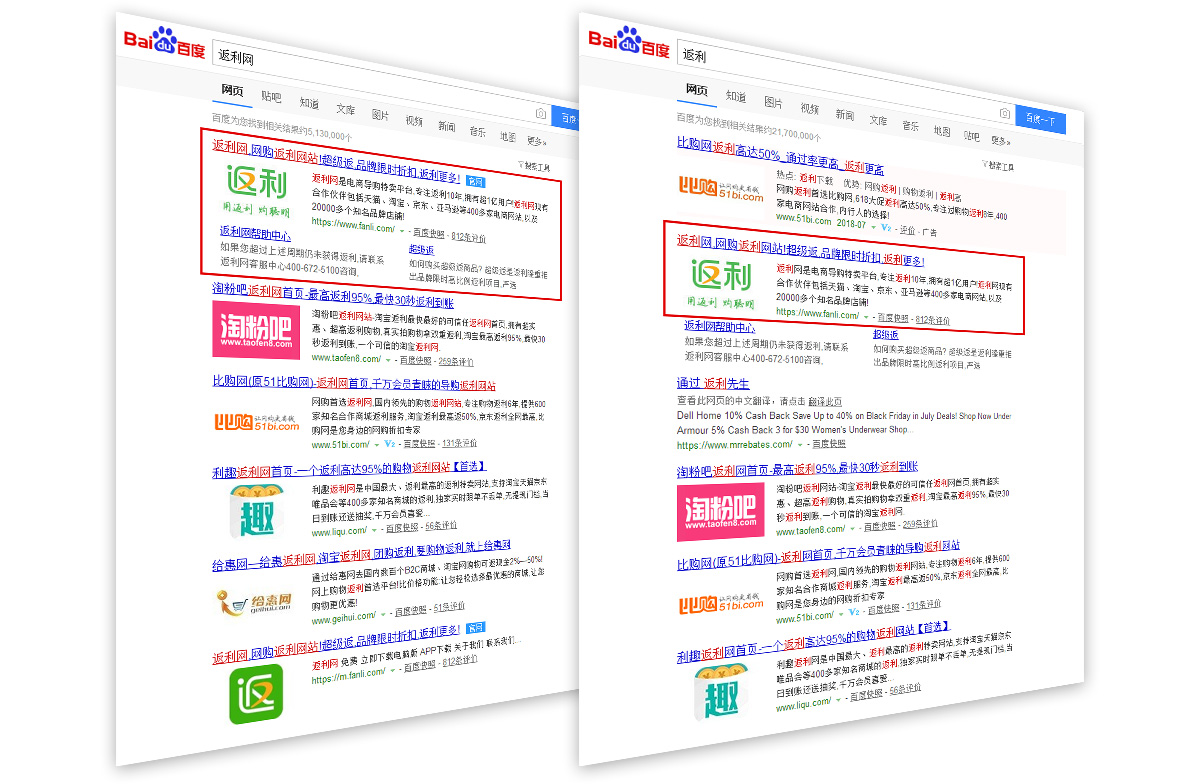Open 返利网帮助中心 link on the left page
This screenshot has width=1200, height=784.
[255, 234]
